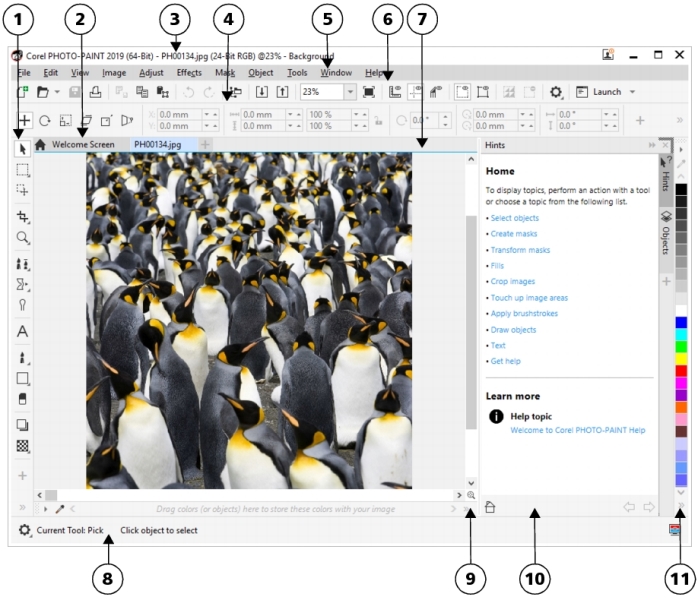
Task: Open the zoom level dropdown
Action: coord(350,92)
